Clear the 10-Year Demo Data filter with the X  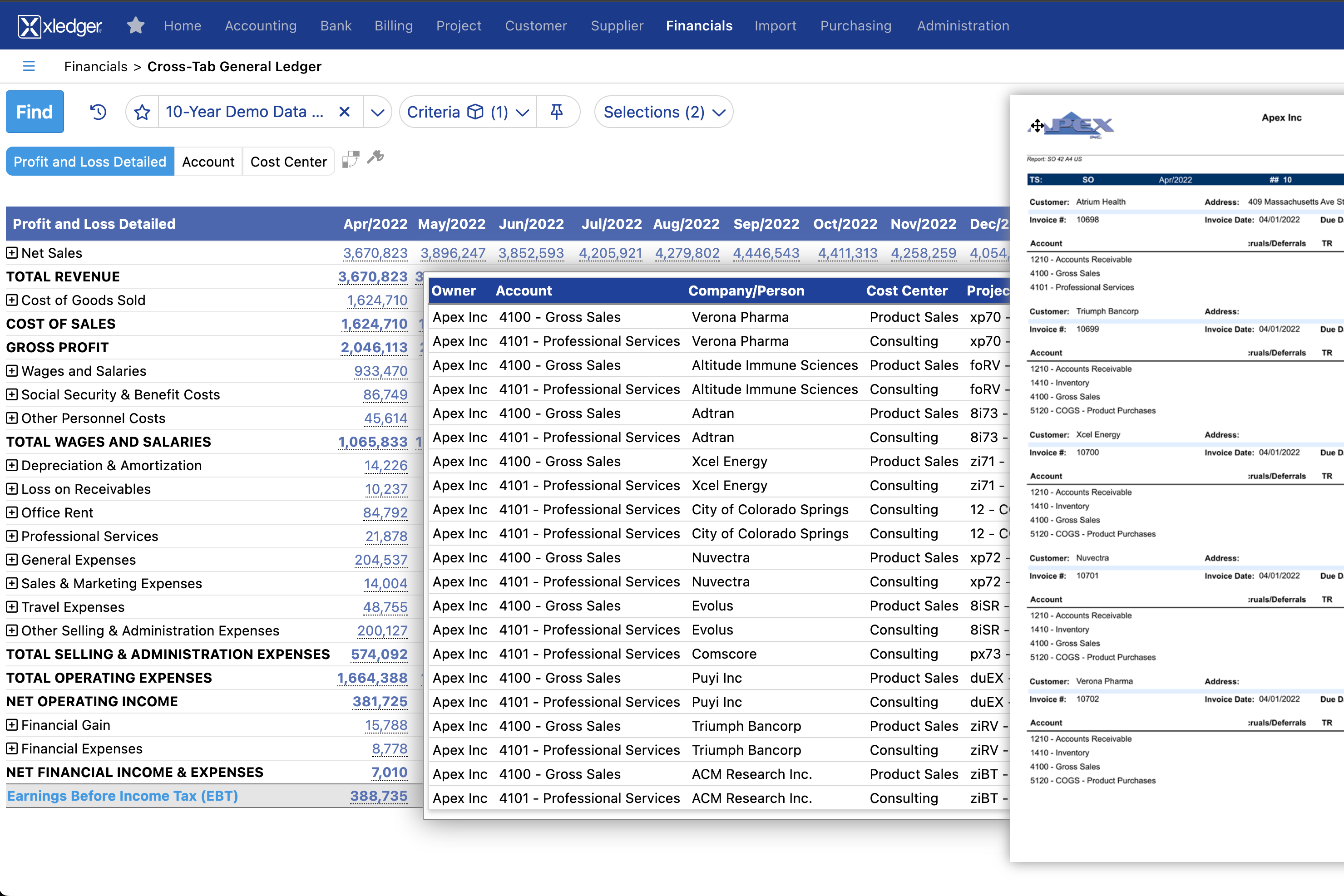(x=344, y=111)
